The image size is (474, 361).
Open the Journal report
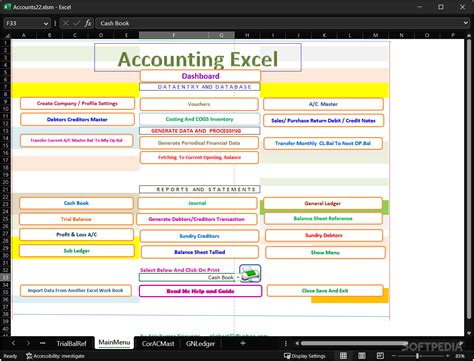197,203
